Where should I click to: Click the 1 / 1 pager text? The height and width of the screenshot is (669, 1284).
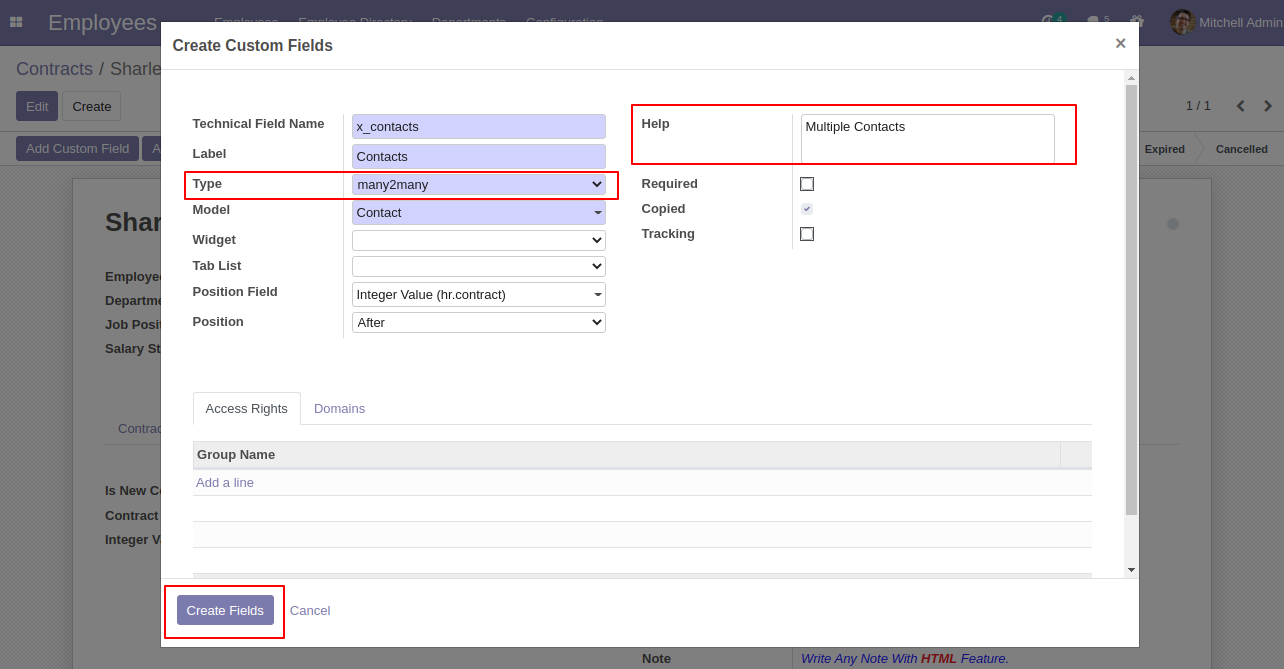point(1198,106)
